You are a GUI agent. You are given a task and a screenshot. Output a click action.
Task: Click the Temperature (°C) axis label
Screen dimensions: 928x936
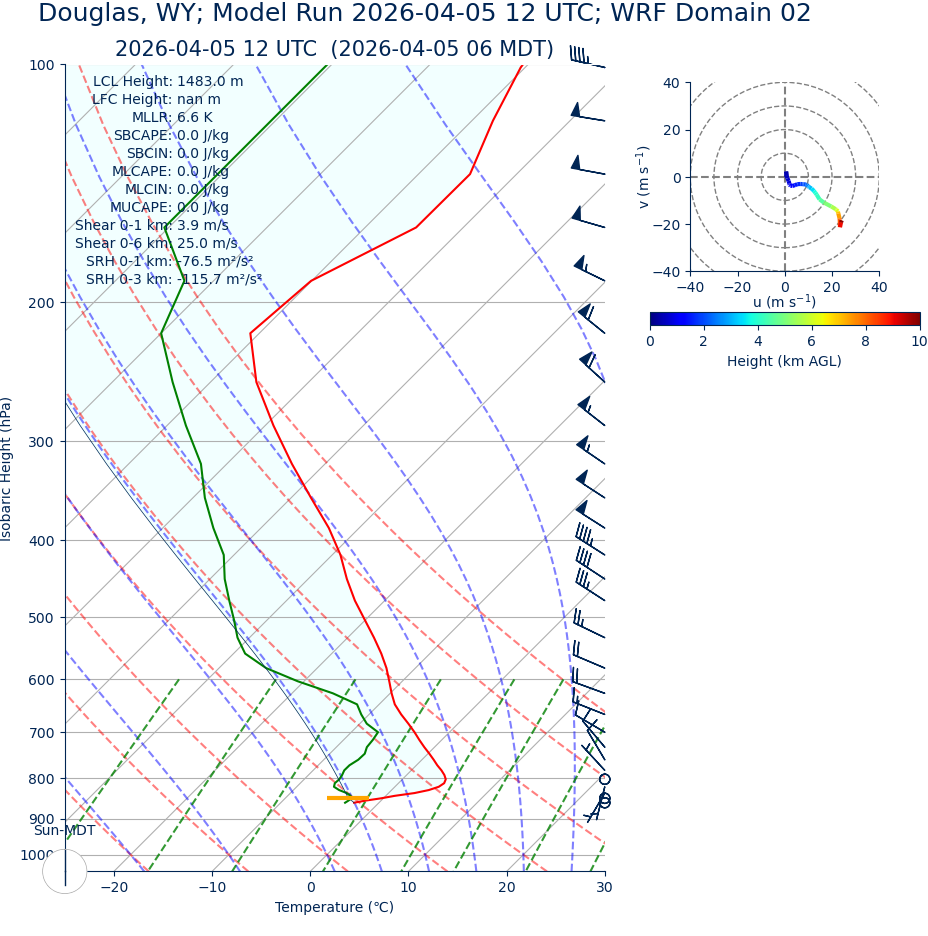pos(334,907)
